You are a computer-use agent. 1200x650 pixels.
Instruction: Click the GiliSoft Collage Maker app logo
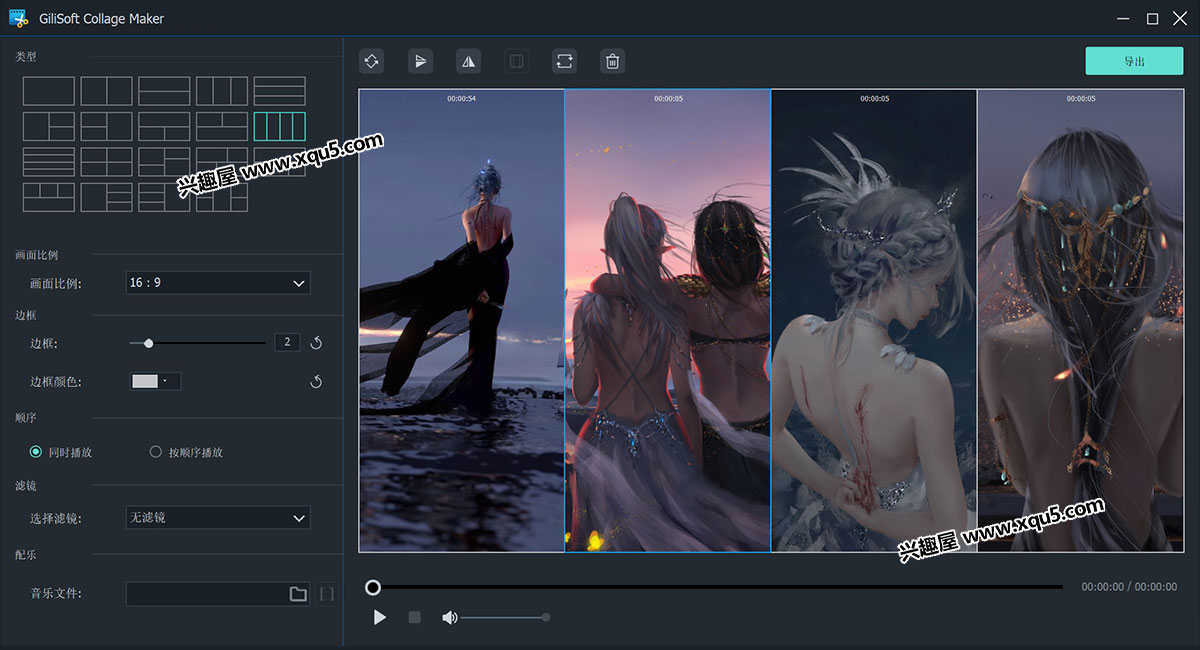(19, 18)
